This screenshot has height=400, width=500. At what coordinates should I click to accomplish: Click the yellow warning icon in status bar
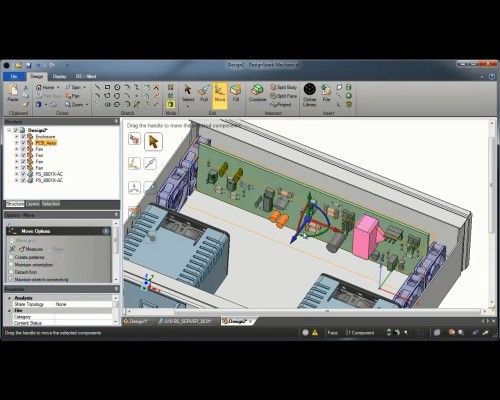315,332
